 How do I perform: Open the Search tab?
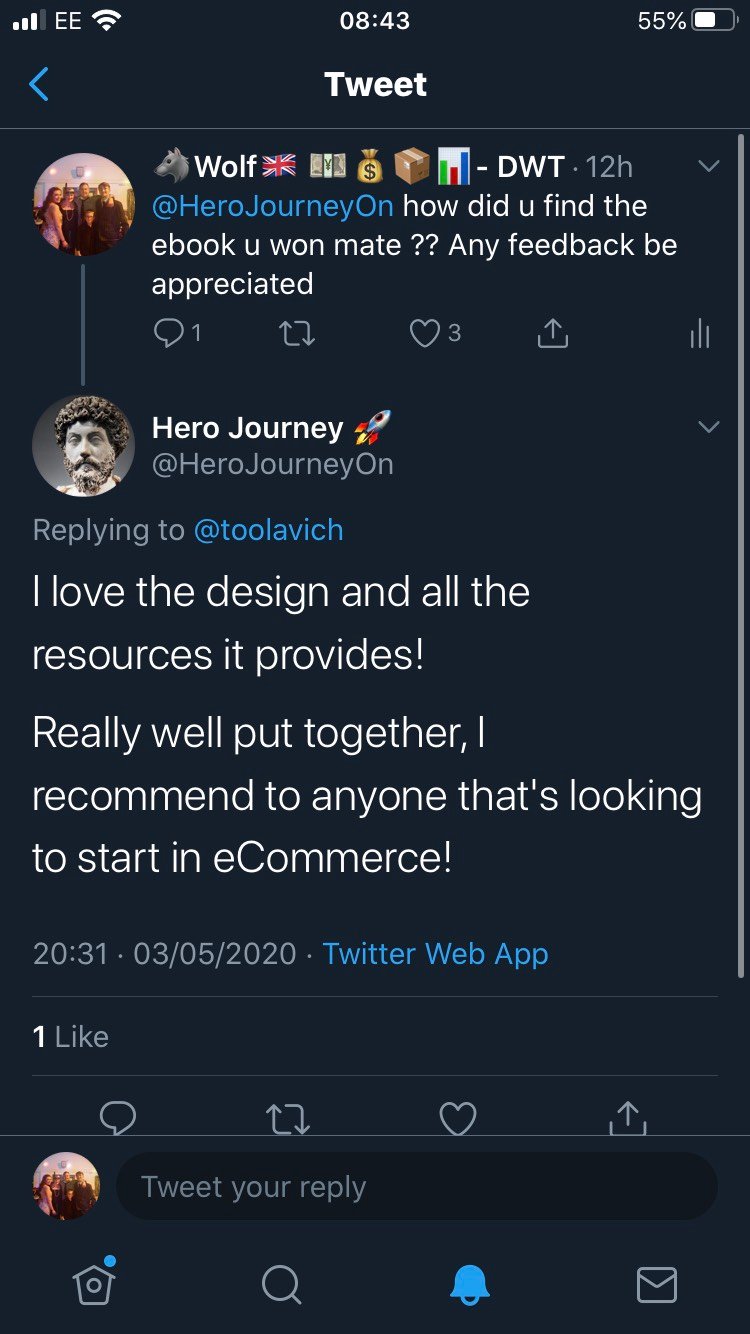[x=281, y=1285]
